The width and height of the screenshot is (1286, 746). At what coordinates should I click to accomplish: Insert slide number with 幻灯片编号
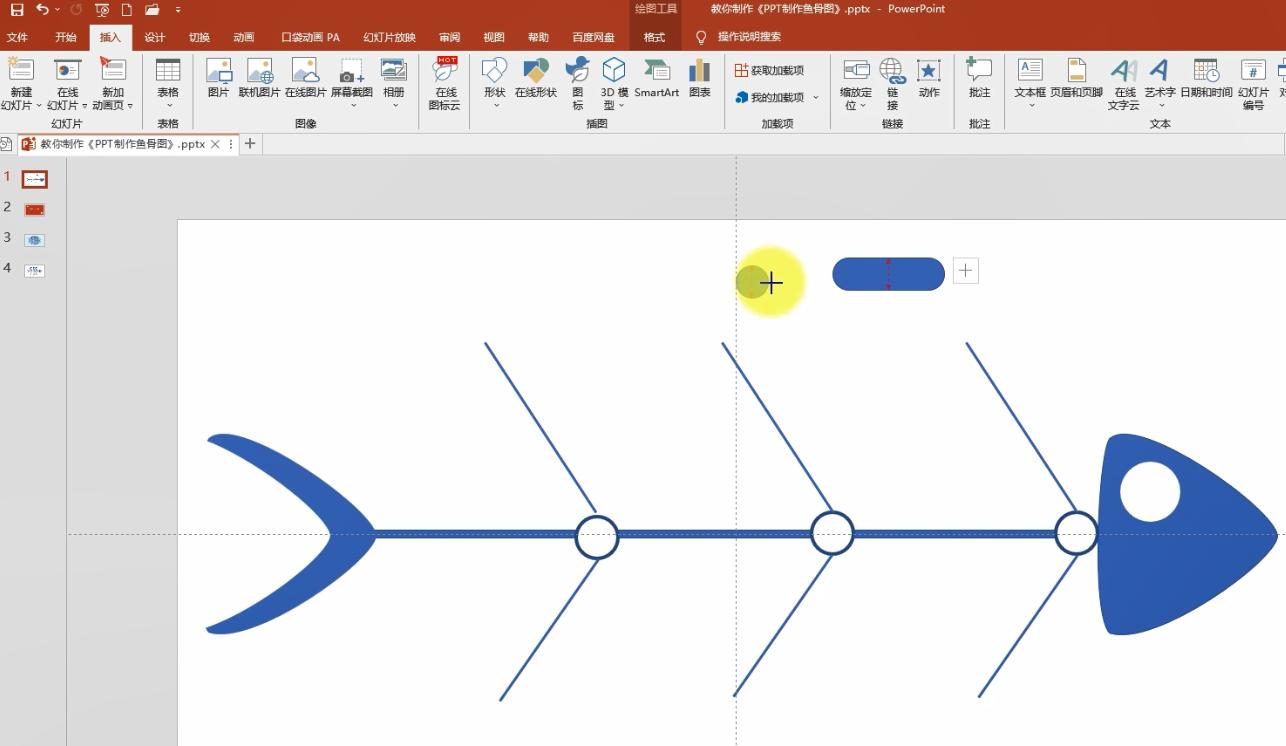(x=1253, y=83)
